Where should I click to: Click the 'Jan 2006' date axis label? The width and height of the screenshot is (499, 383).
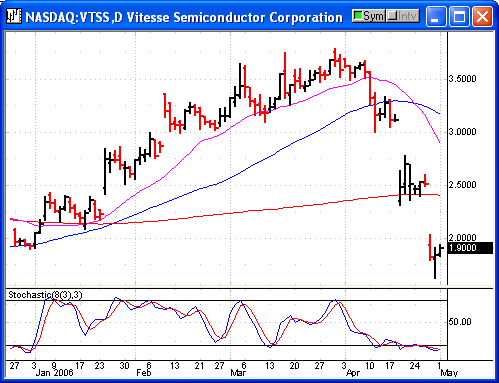click(x=54, y=372)
